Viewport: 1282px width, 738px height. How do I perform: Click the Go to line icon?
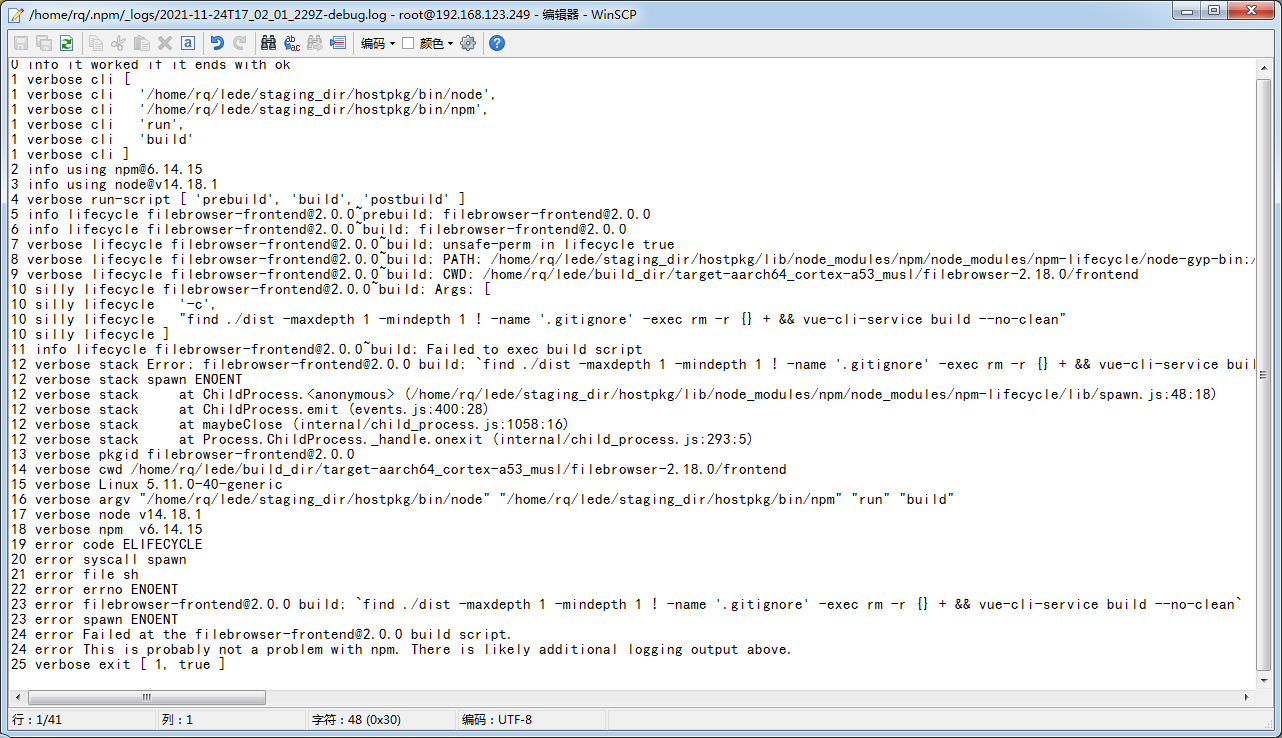point(338,43)
